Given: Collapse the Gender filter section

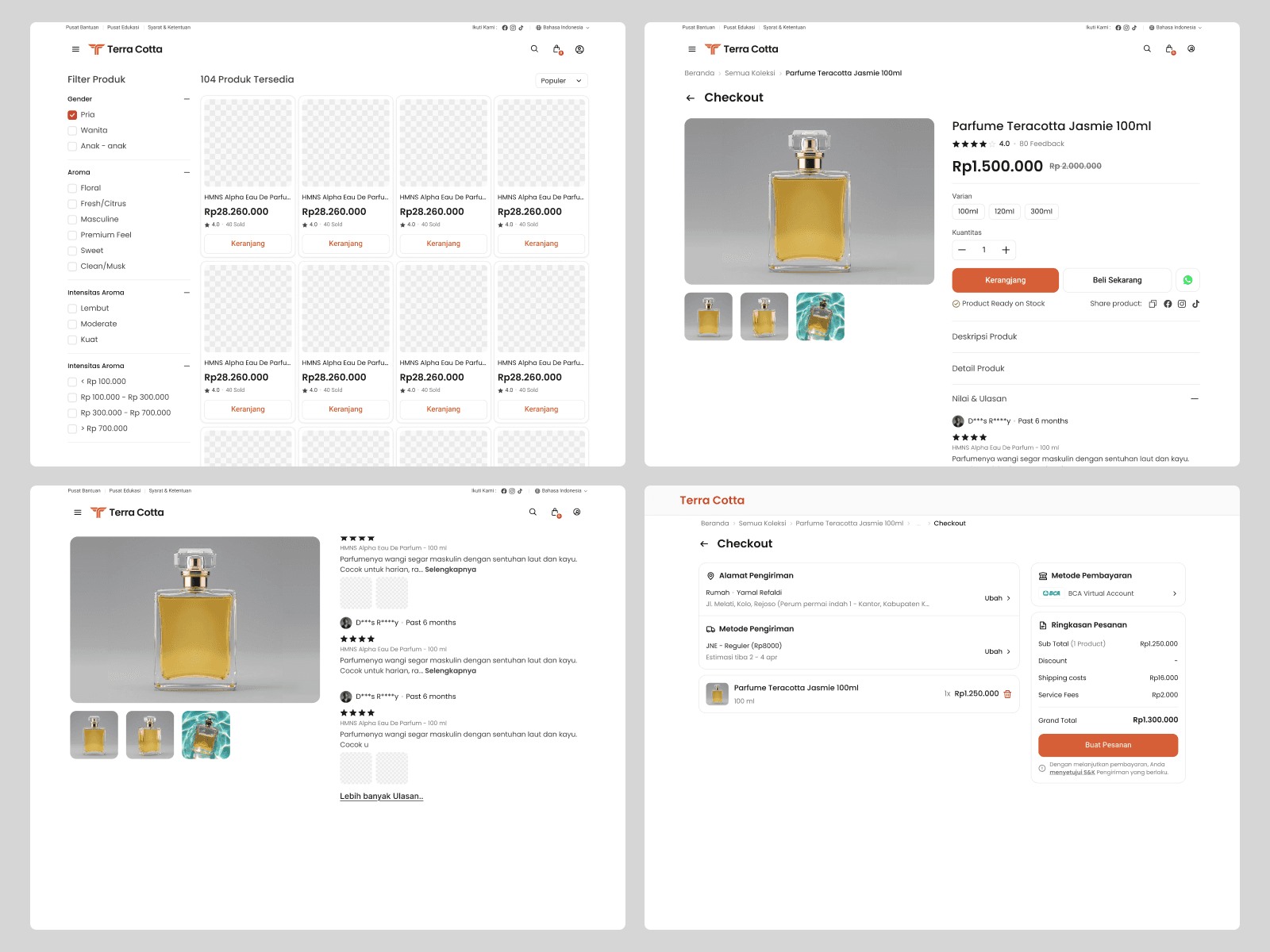Looking at the screenshot, I should pyautogui.click(x=187, y=99).
